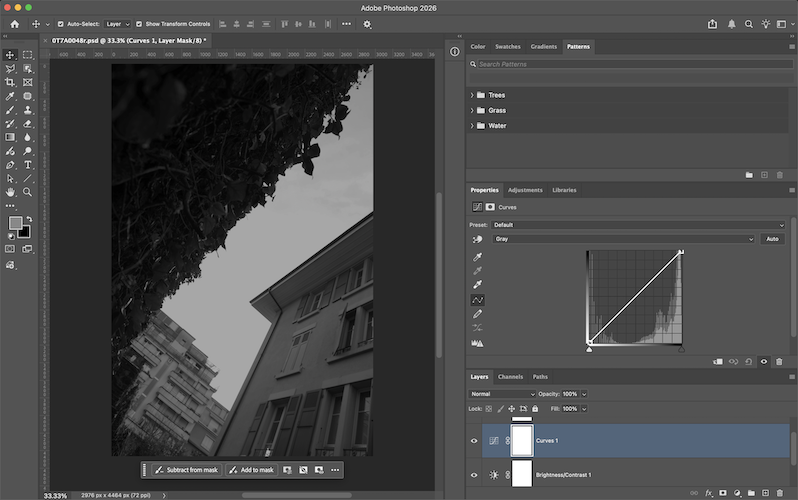This screenshot has height=500, width=798.
Task: Select the Move tool
Action: [x=10, y=54]
